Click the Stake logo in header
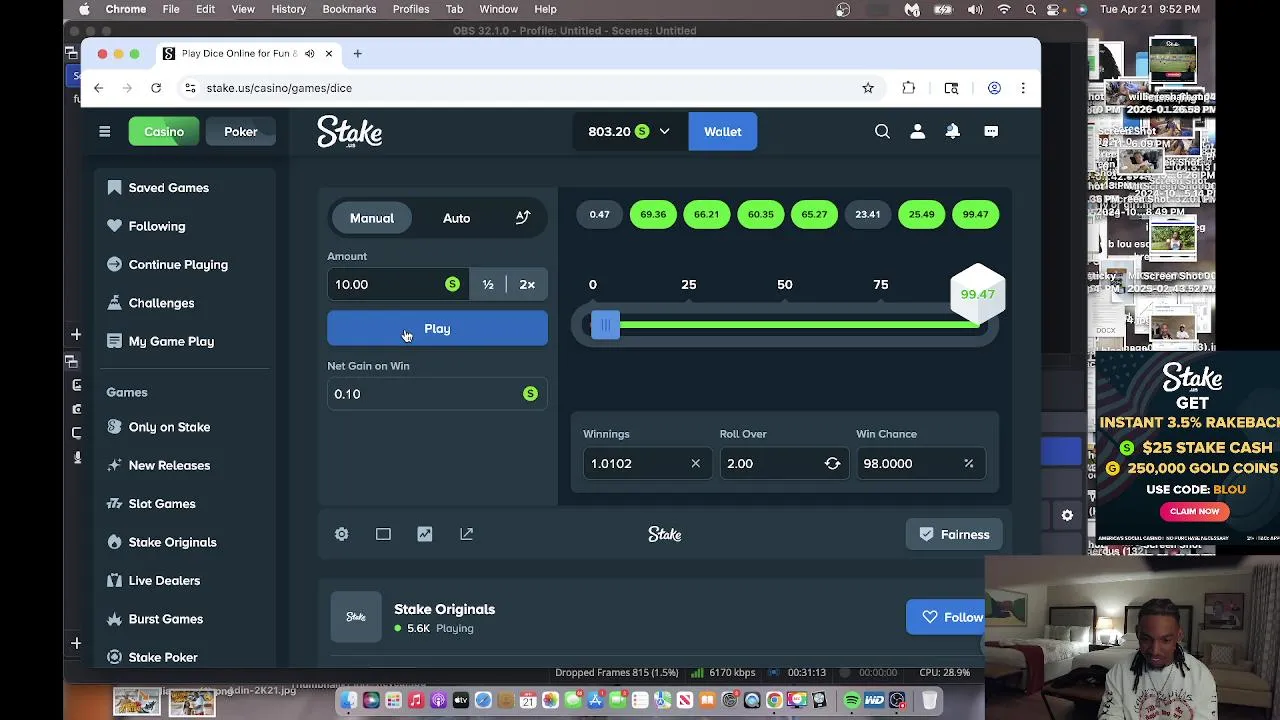The image size is (1280, 720). click(350, 132)
